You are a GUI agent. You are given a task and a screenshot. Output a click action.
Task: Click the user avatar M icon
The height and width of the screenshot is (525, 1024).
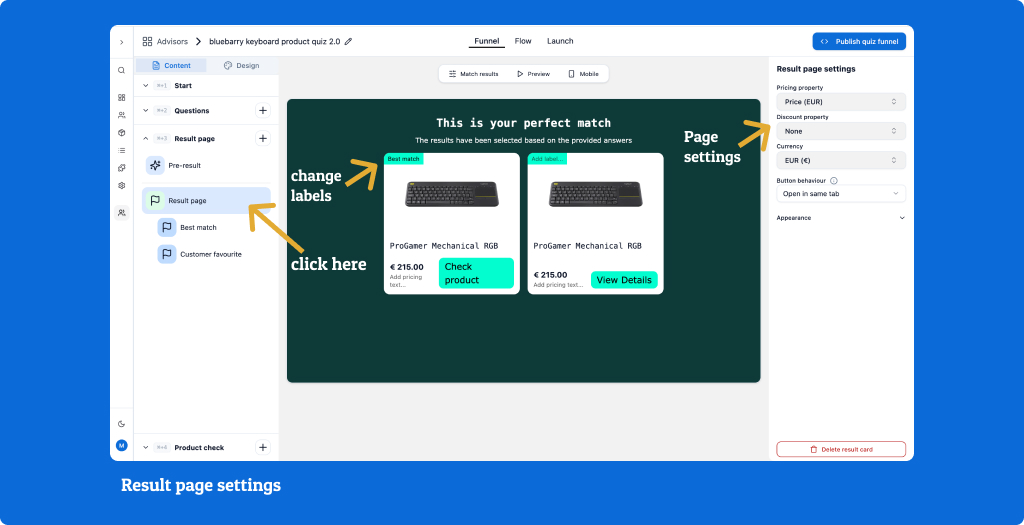[x=121, y=445]
